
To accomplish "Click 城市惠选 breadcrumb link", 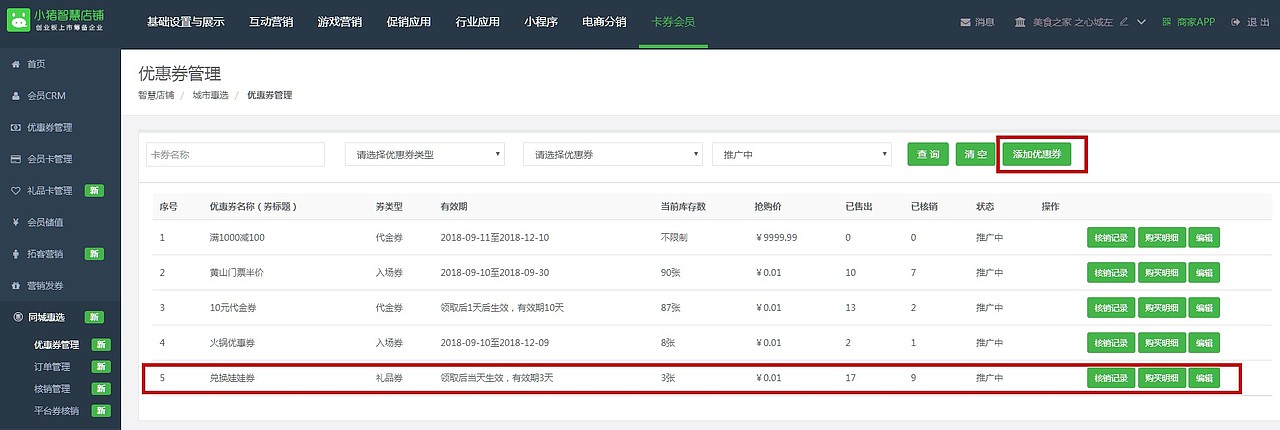I will click(x=210, y=95).
